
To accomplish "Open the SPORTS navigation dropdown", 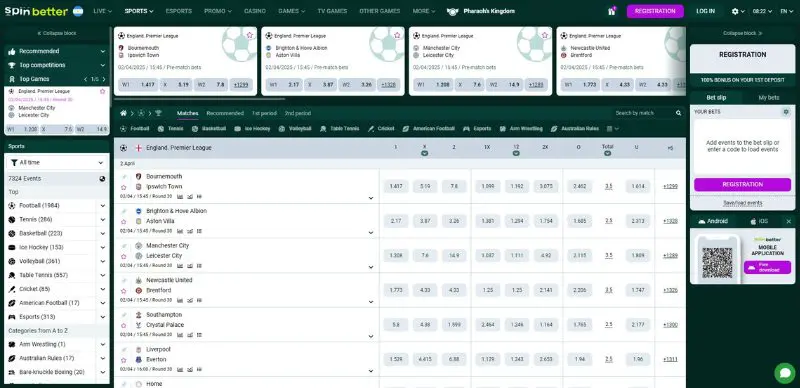I will point(139,11).
